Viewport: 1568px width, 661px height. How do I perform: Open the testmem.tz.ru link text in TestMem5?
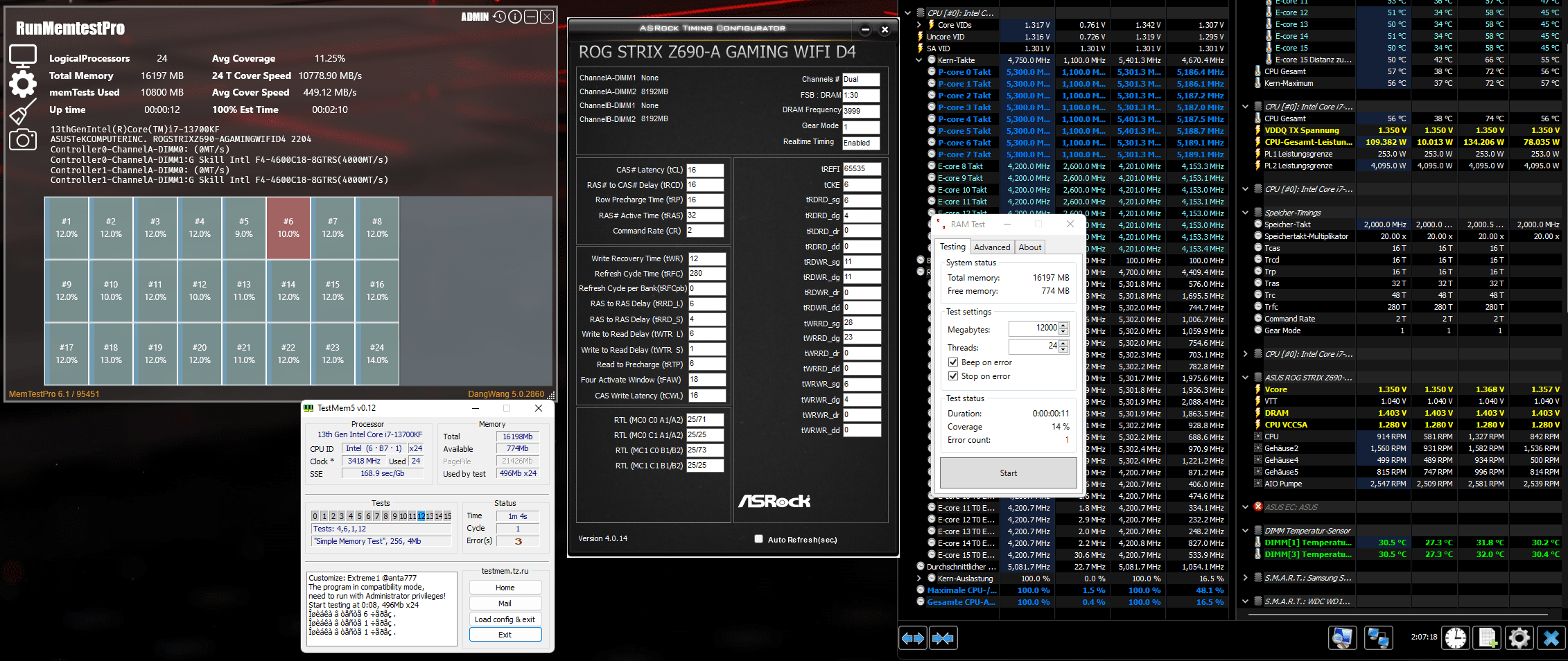505,571
